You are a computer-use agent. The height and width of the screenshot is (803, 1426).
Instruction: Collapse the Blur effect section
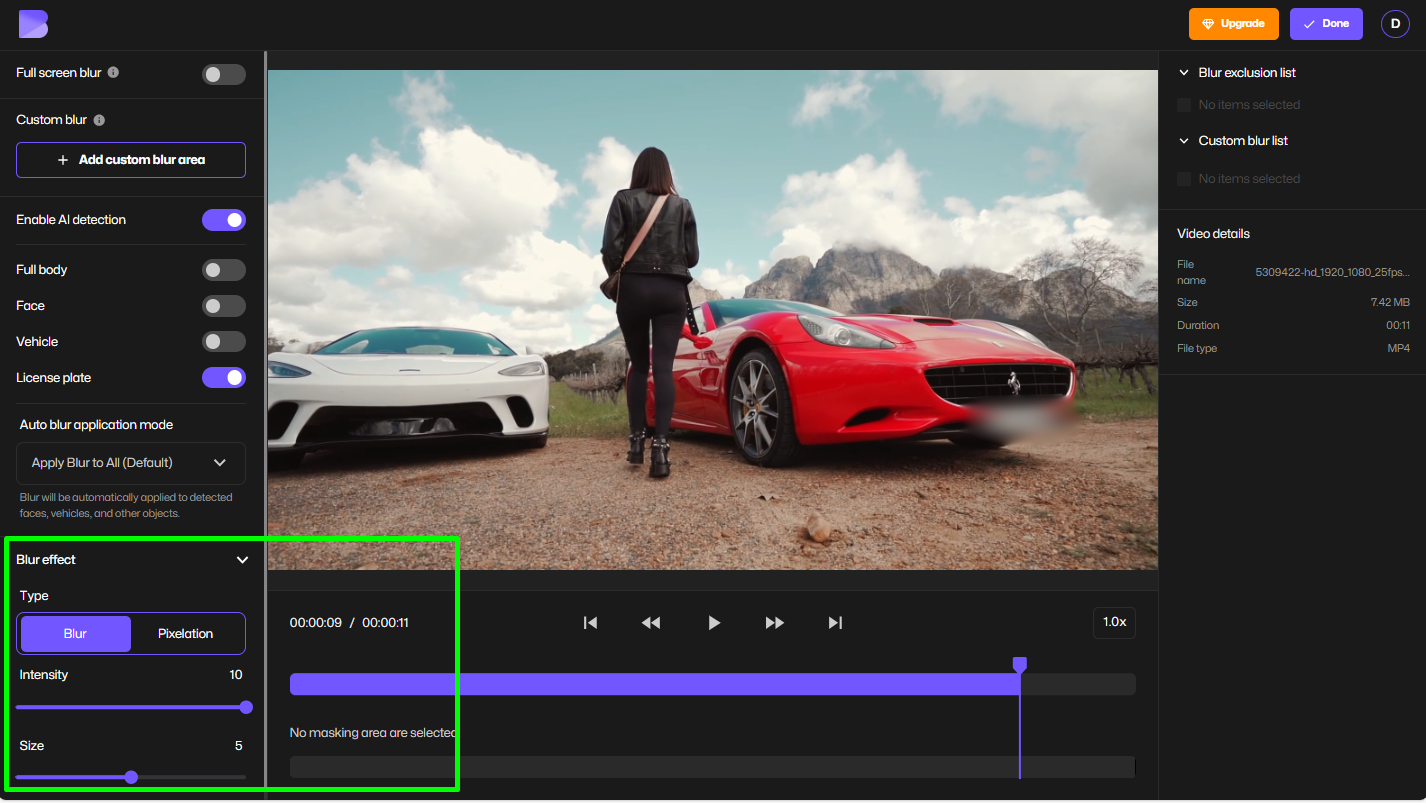pyautogui.click(x=242, y=560)
